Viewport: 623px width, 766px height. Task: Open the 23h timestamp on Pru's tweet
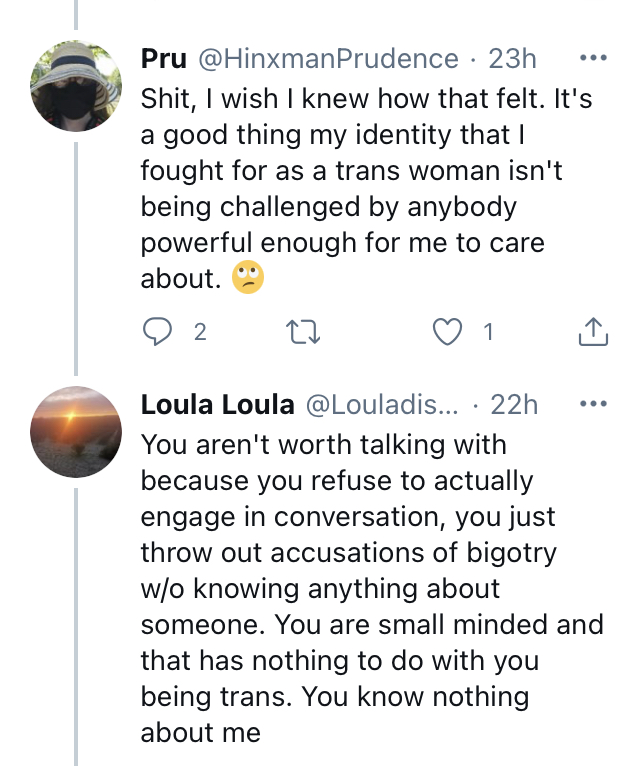point(512,59)
